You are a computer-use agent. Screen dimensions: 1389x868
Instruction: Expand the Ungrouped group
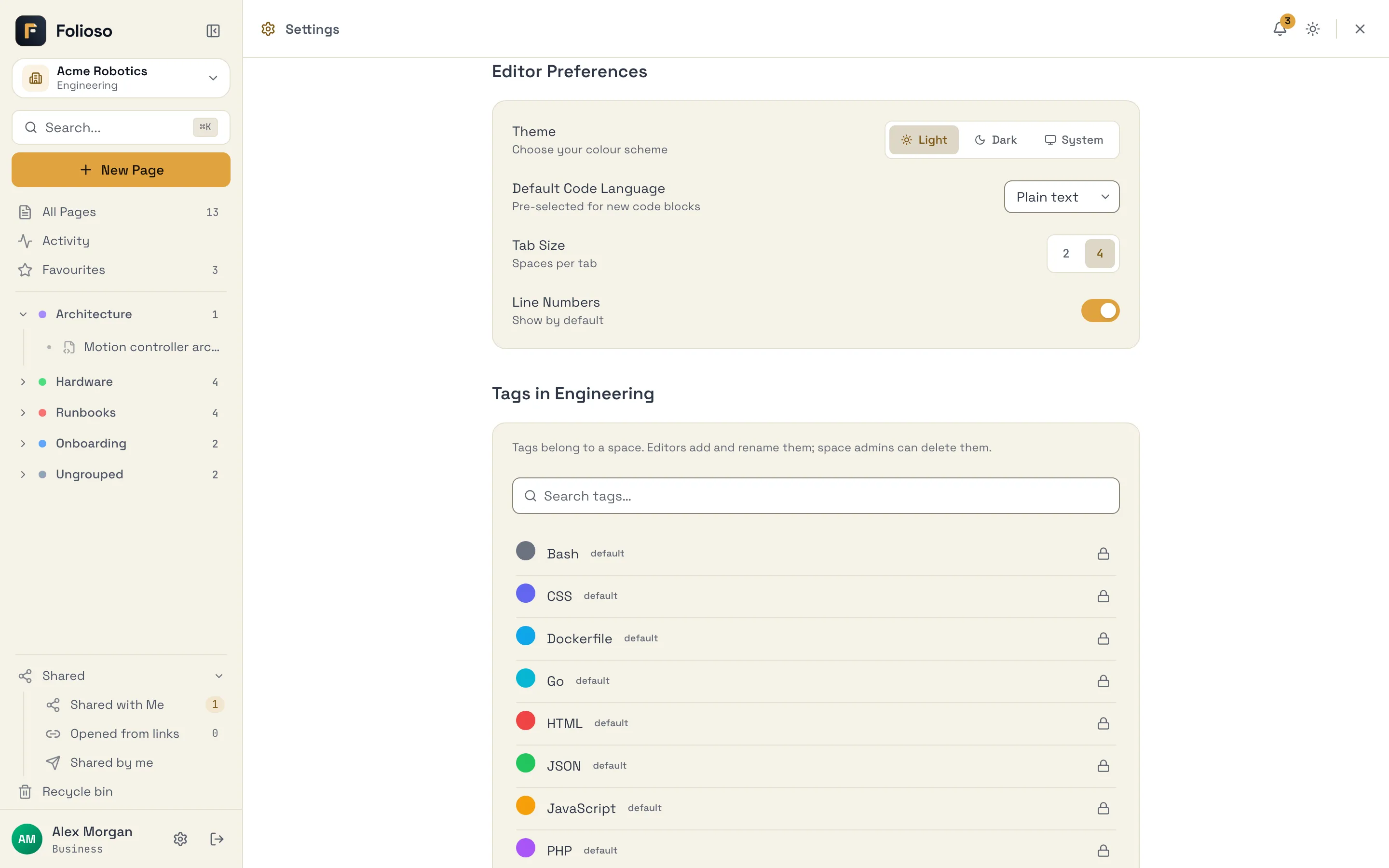23,474
